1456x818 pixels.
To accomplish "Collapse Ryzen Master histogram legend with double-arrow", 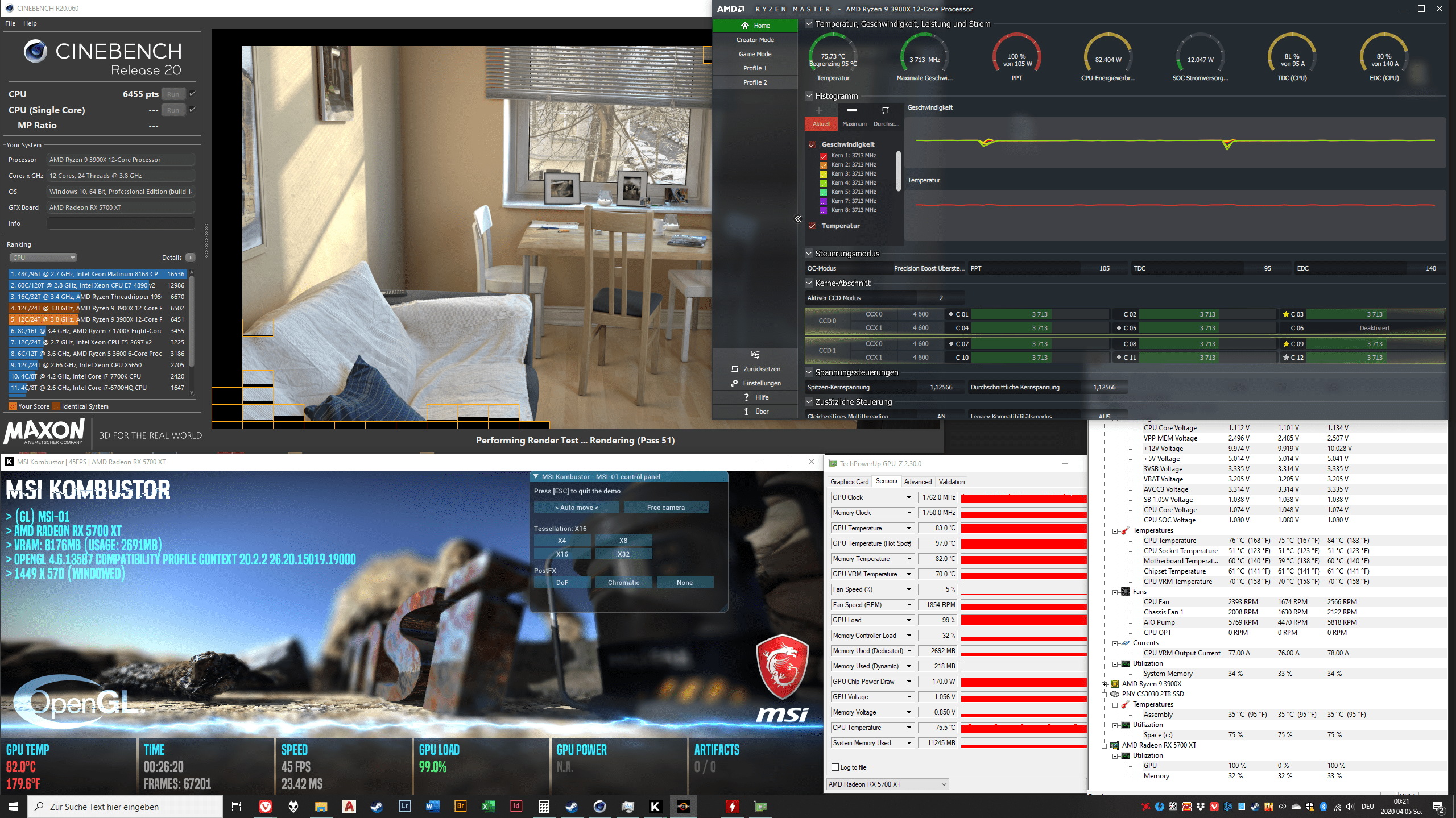I will click(x=798, y=219).
